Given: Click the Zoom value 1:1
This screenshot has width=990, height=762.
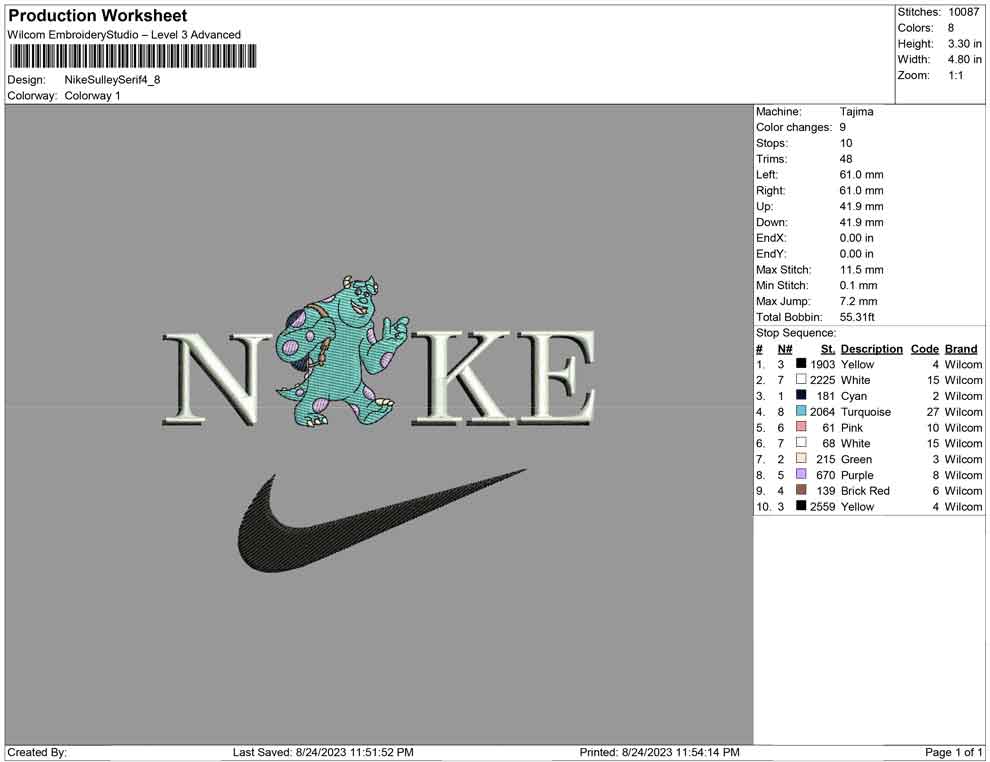Looking at the screenshot, I should [955, 75].
